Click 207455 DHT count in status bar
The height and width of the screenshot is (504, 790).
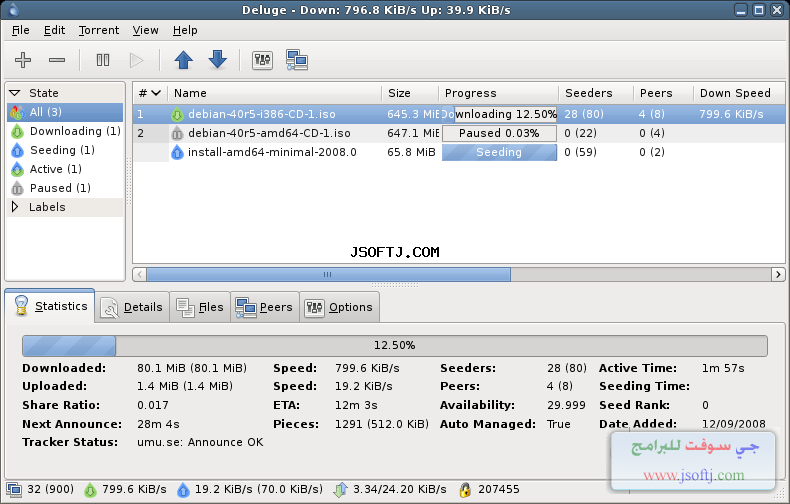pos(499,489)
